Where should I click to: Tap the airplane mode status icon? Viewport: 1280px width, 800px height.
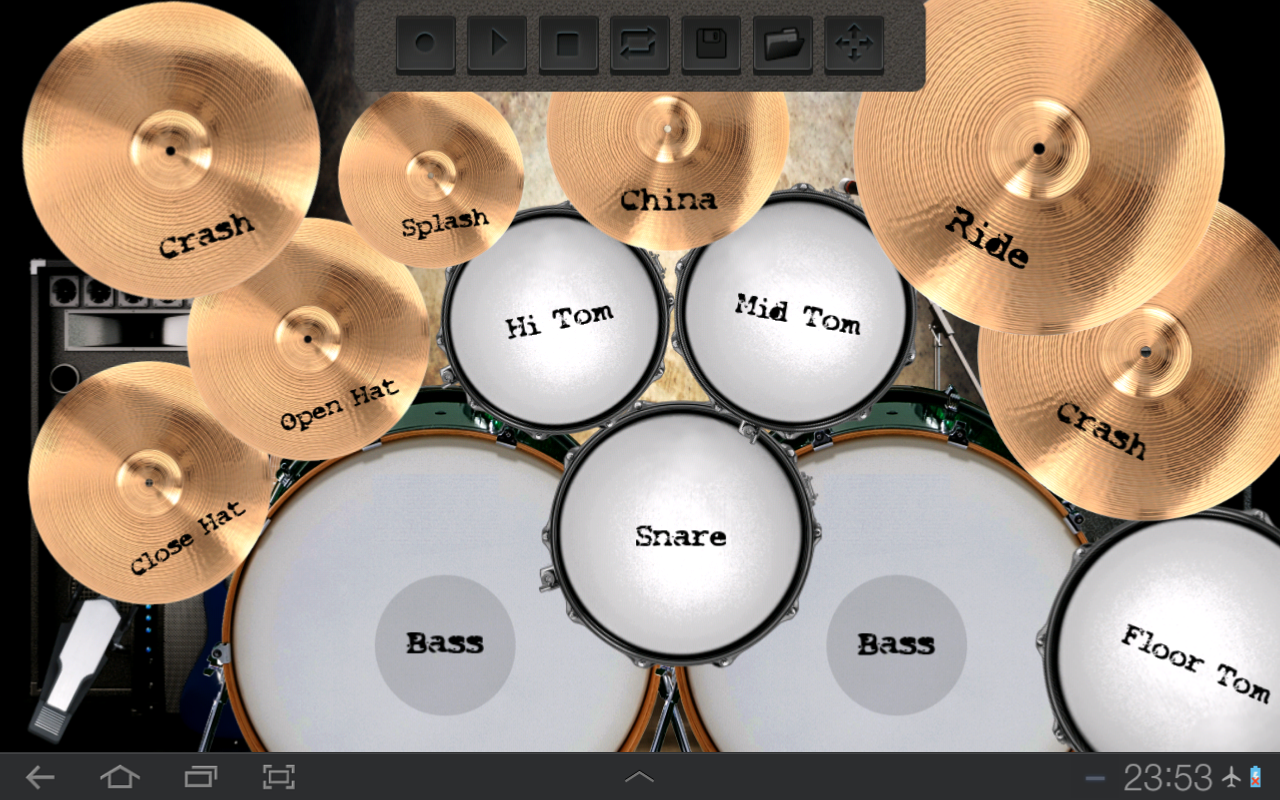tap(1229, 777)
